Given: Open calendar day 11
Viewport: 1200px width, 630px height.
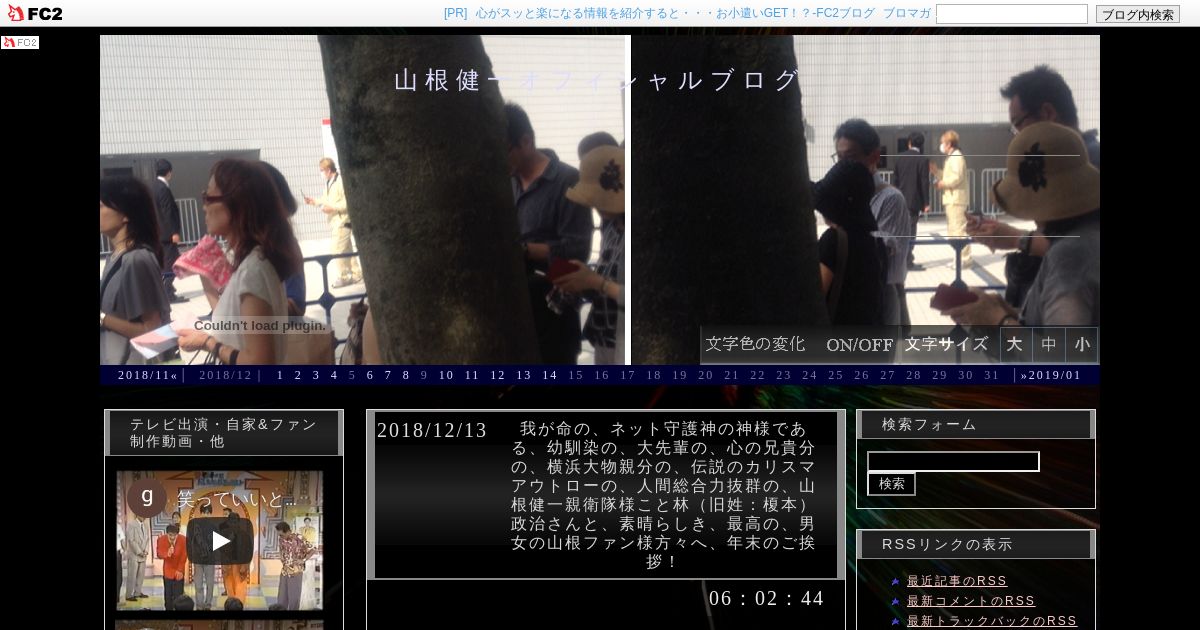Looking at the screenshot, I should click(x=472, y=375).
